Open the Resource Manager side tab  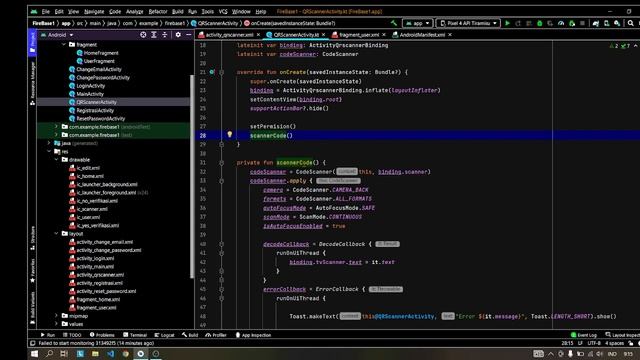[x=32, y=84]
